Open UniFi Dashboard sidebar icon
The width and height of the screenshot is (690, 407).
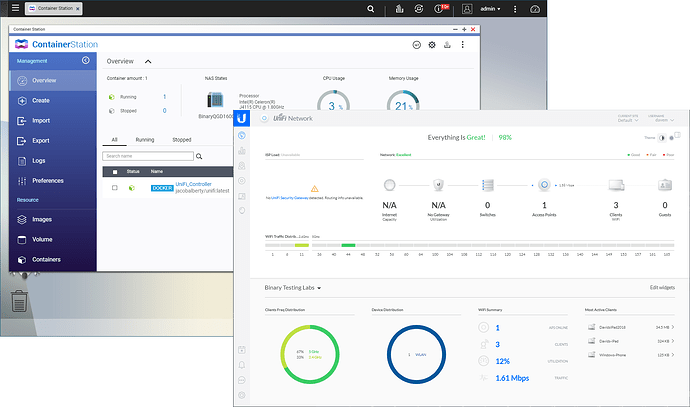tap(242, 136)
